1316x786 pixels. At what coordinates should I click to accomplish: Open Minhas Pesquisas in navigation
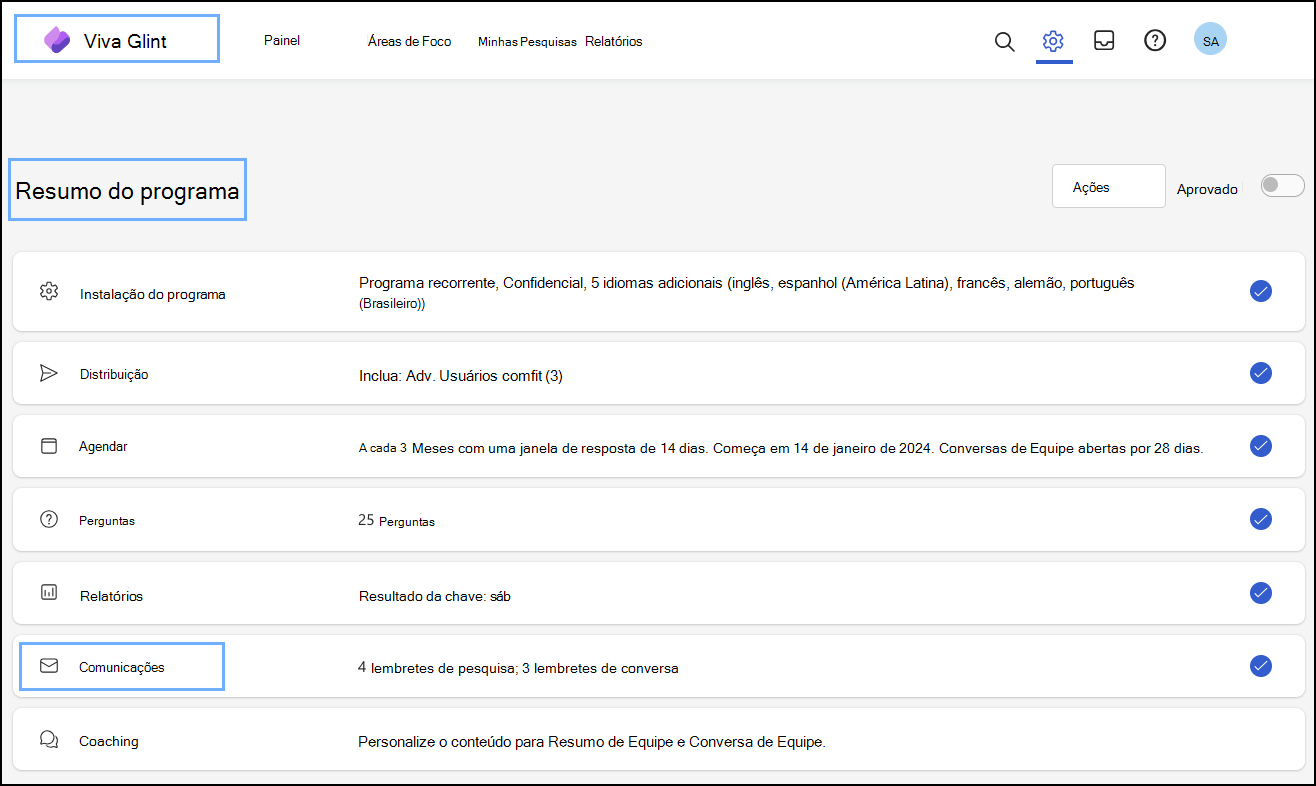pyautogui.click(x=527, y=42)
